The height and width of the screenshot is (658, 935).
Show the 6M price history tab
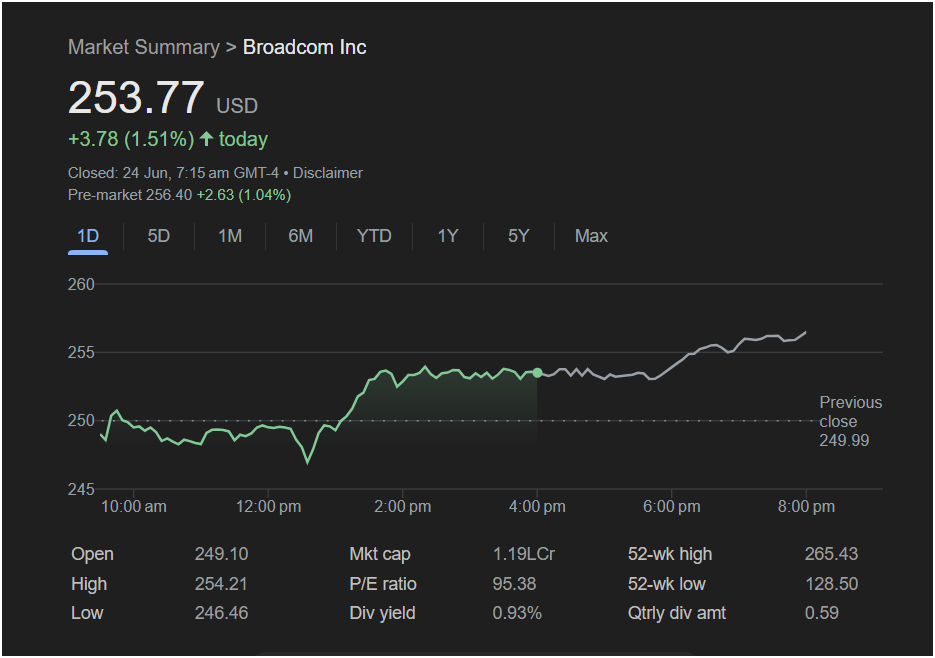(x=301, y=236)
